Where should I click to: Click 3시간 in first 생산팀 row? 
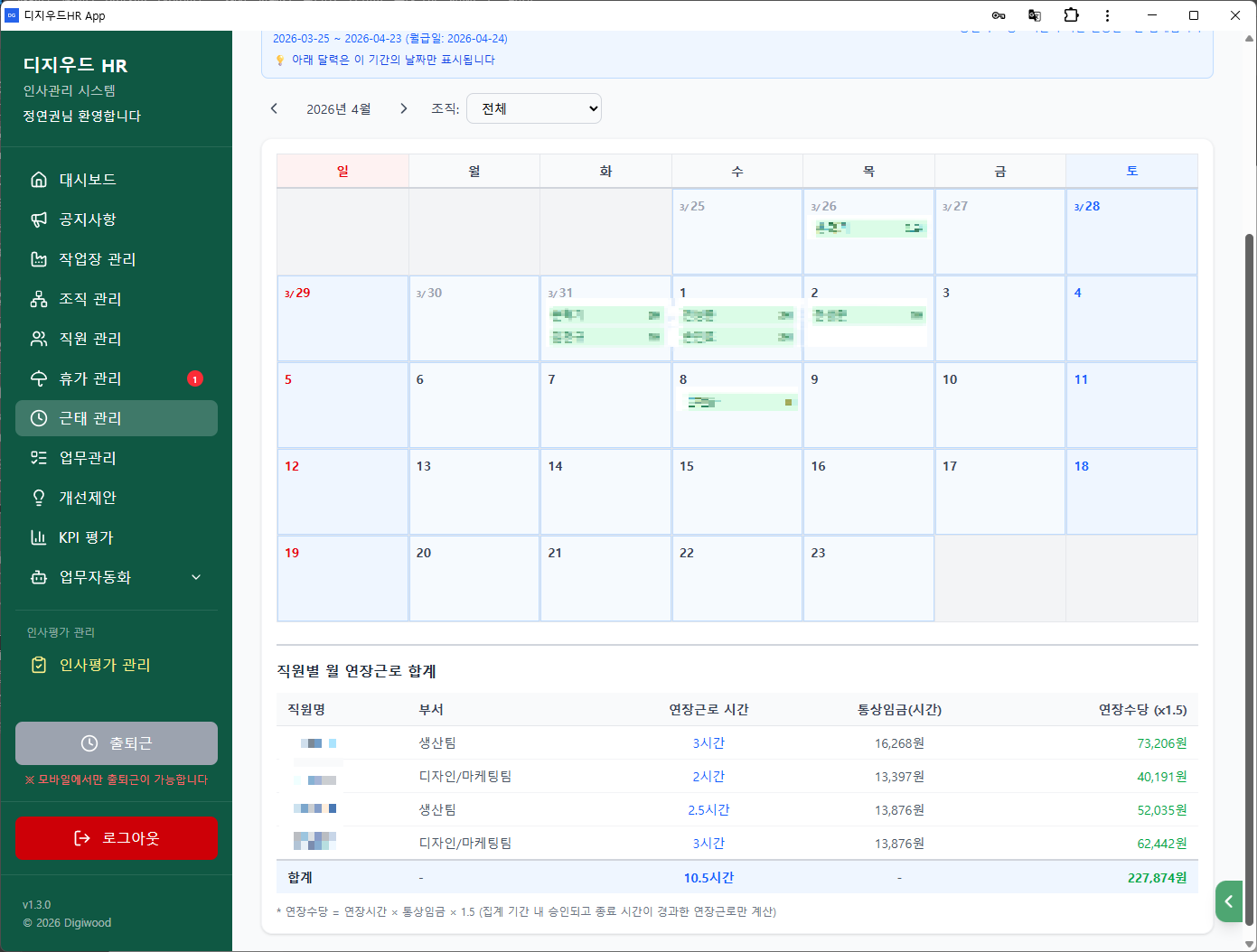tap(708, 743)
